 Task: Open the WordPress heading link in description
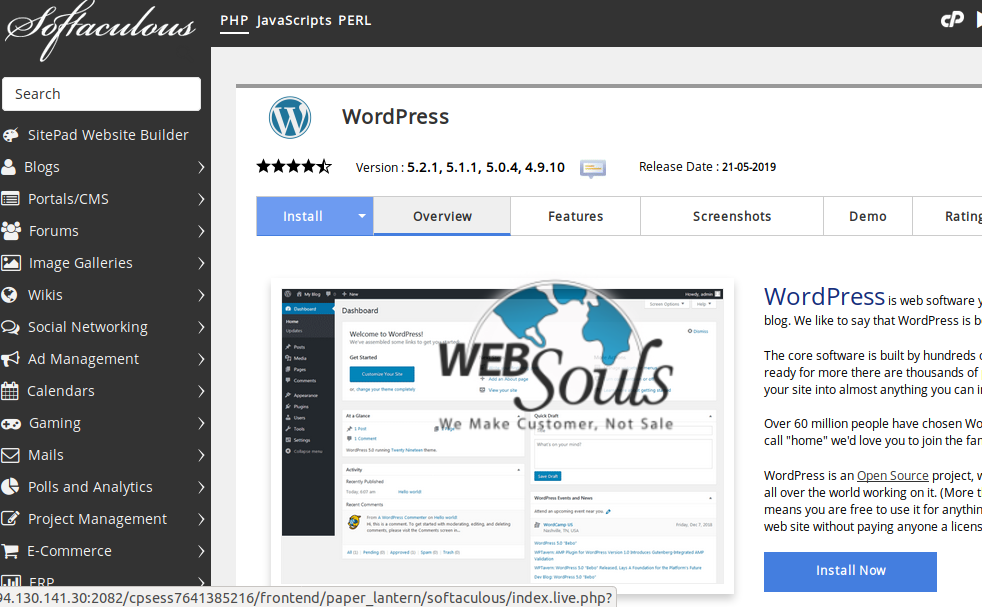(824, 296)
